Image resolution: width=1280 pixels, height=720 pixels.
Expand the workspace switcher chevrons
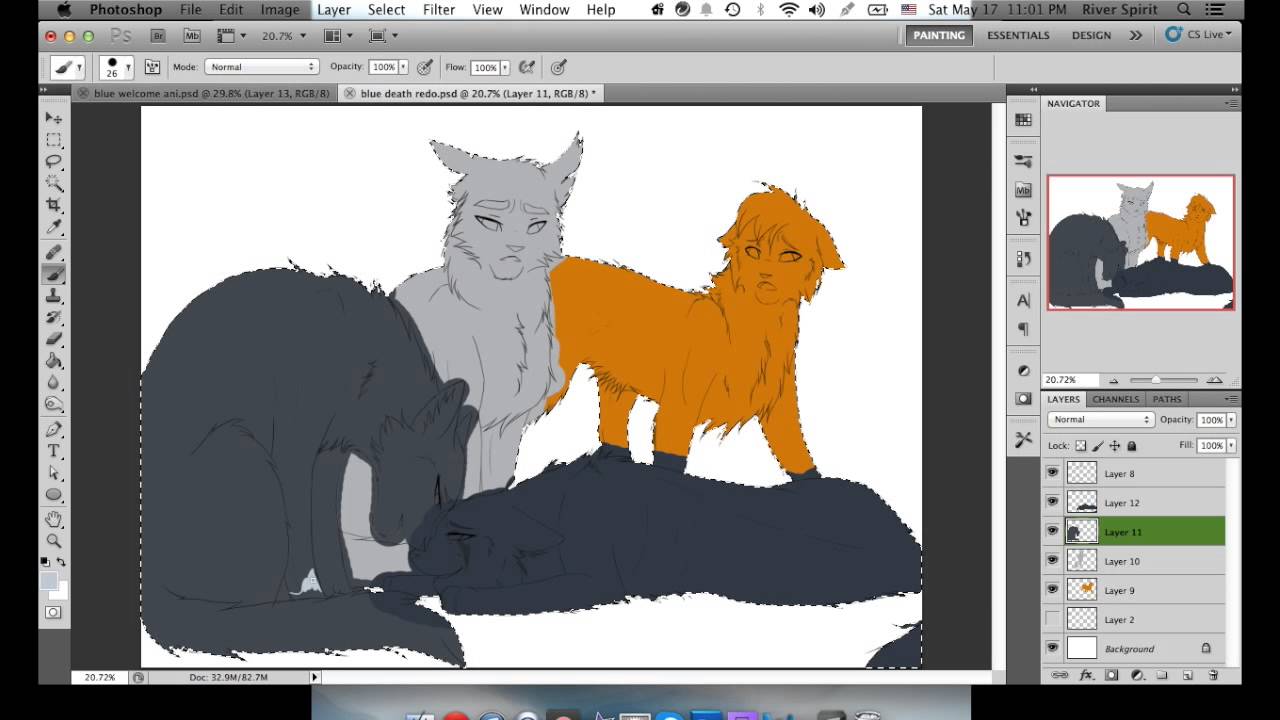(1136, 35)
